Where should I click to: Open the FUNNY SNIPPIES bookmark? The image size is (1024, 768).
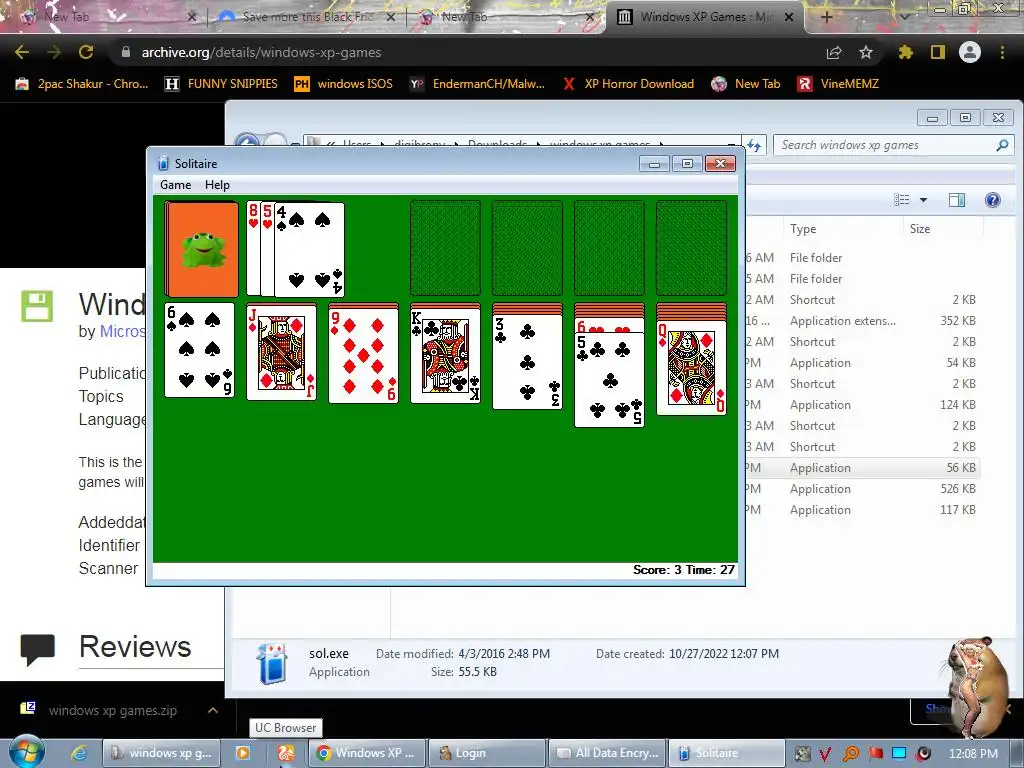(221, 84)
